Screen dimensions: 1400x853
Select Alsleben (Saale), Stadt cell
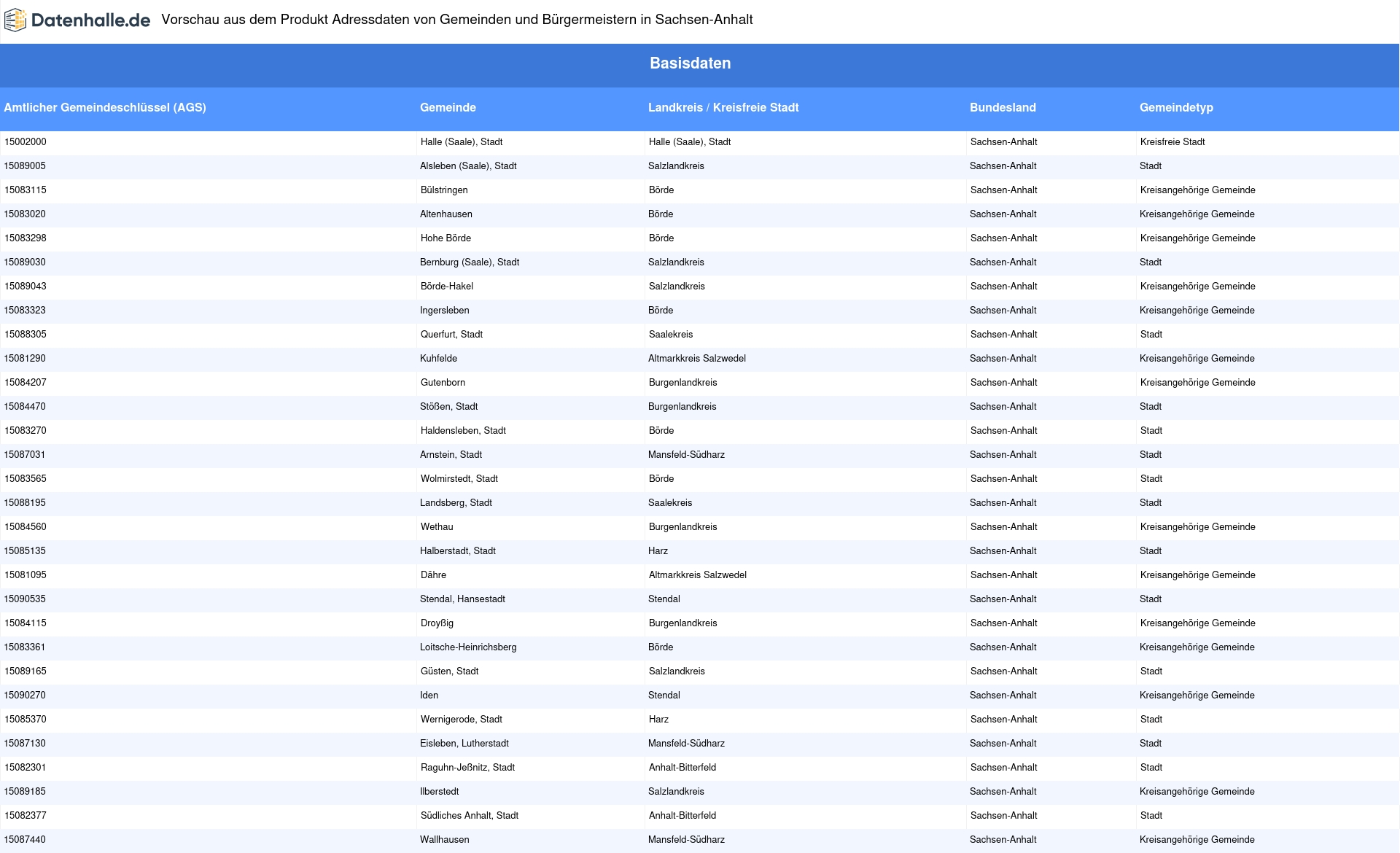point(468,166)
